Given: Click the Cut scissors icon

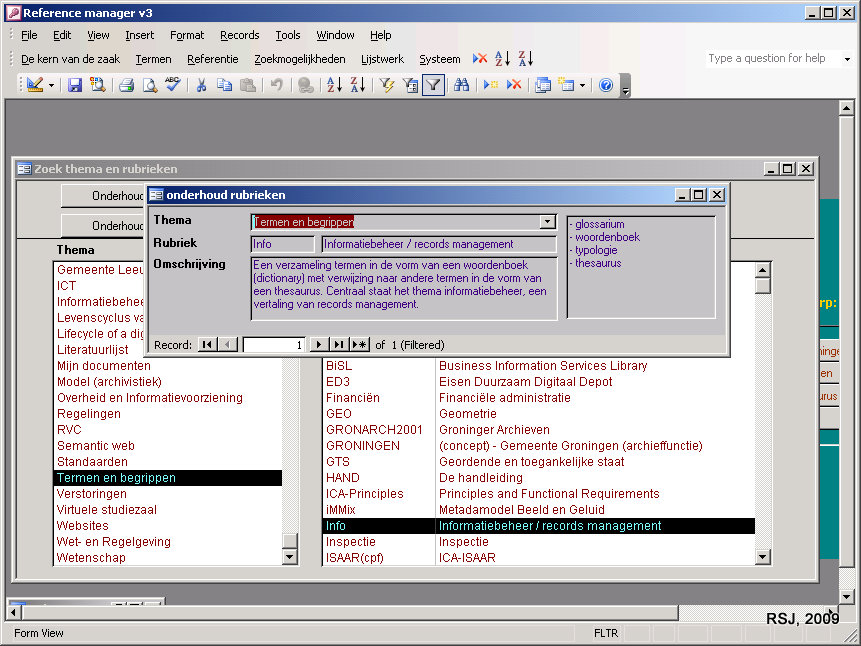Looking at the screenshot, I should tap(201, 85).
